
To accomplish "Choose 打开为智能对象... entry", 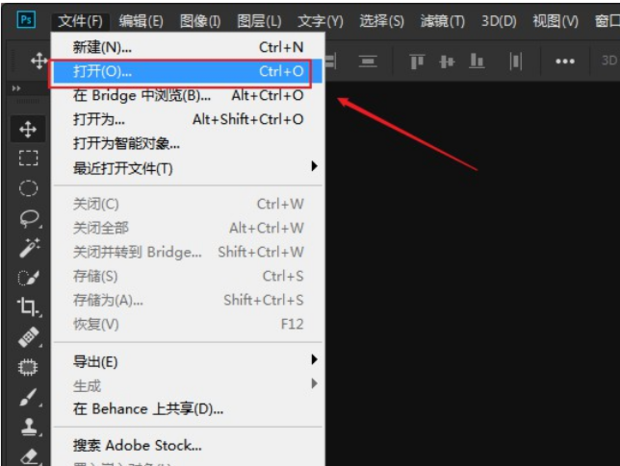I will [188, 143].
